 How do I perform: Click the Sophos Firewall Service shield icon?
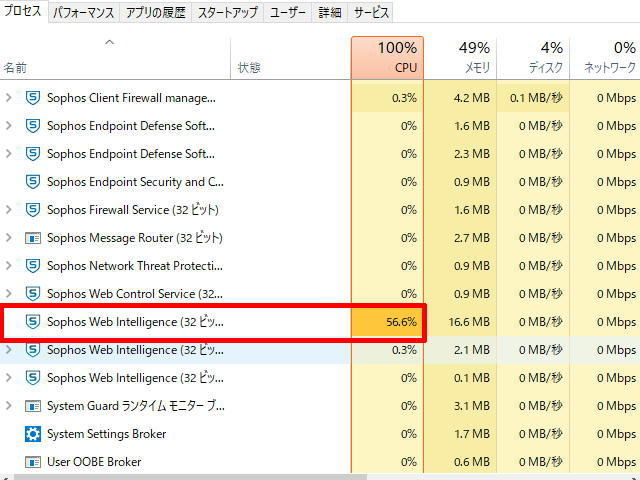pyautogui.click(x=33, y=210)
